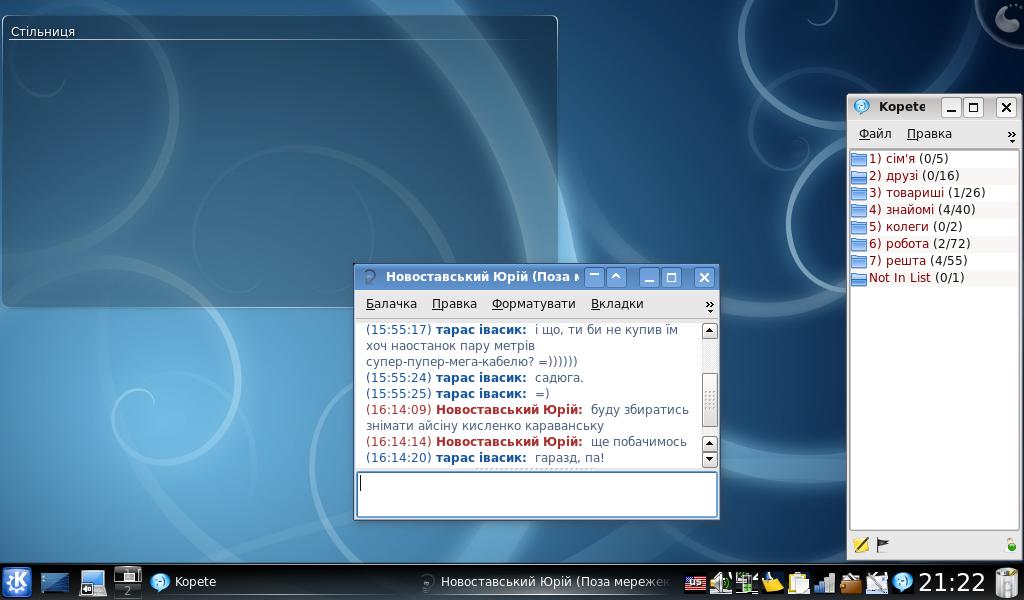
Task: Click the yellow note status message icon
Action: coord(861,545)
